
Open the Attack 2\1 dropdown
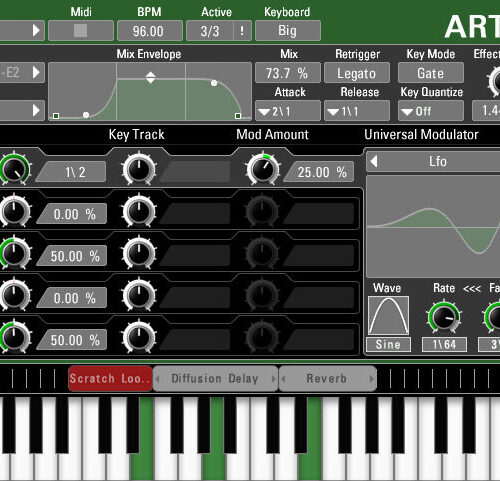288,111
